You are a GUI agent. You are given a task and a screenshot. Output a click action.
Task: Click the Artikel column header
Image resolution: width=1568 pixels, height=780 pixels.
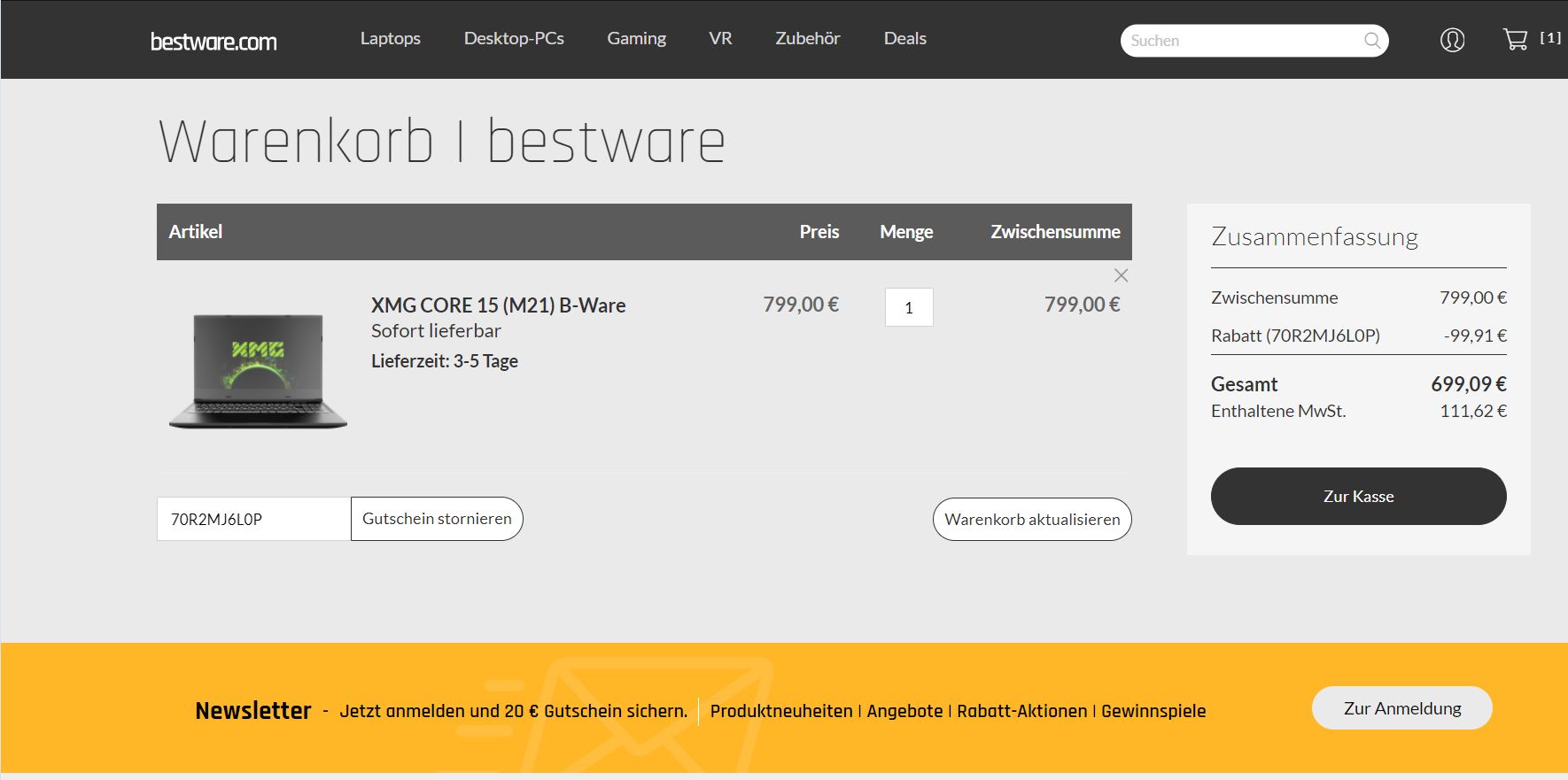coord(196,232)
